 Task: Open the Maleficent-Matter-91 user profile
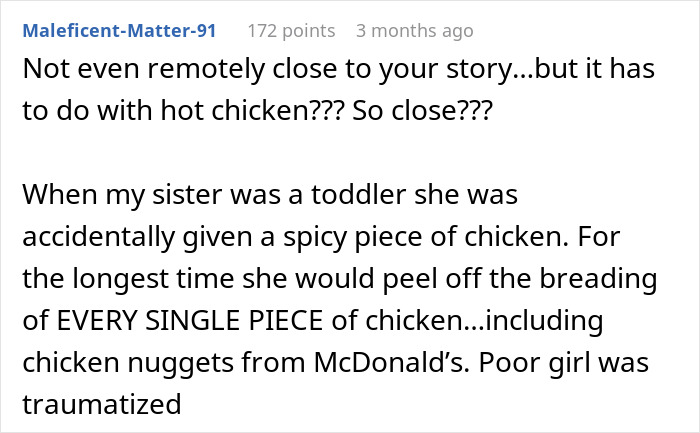tap(119, 31)
